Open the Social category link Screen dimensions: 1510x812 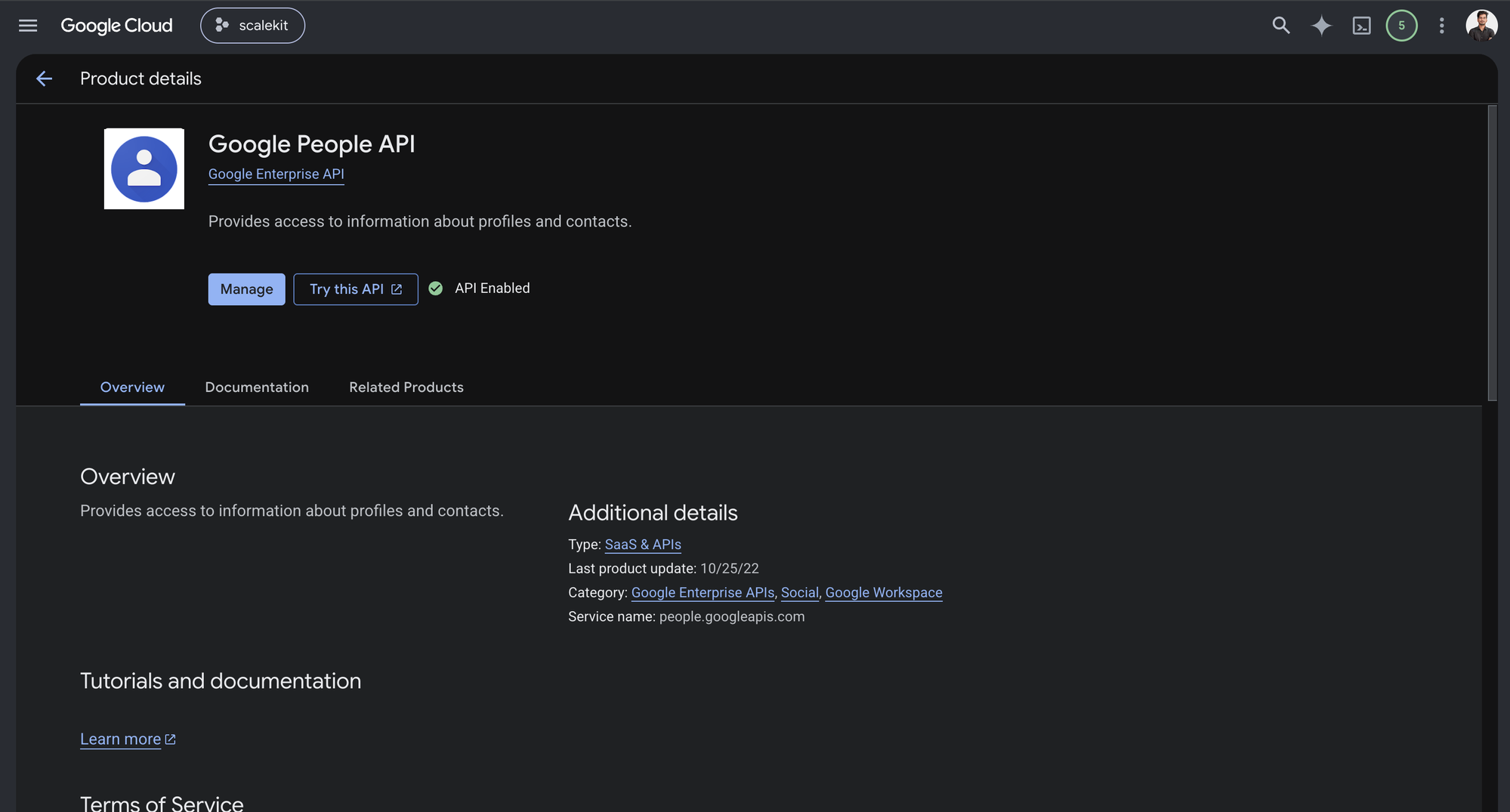(x=799, y=593)
